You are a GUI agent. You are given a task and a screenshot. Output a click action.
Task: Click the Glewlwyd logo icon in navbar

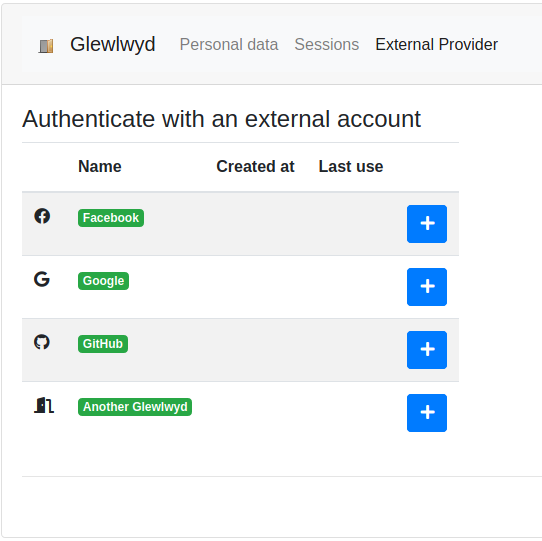[x=46, y=46]
